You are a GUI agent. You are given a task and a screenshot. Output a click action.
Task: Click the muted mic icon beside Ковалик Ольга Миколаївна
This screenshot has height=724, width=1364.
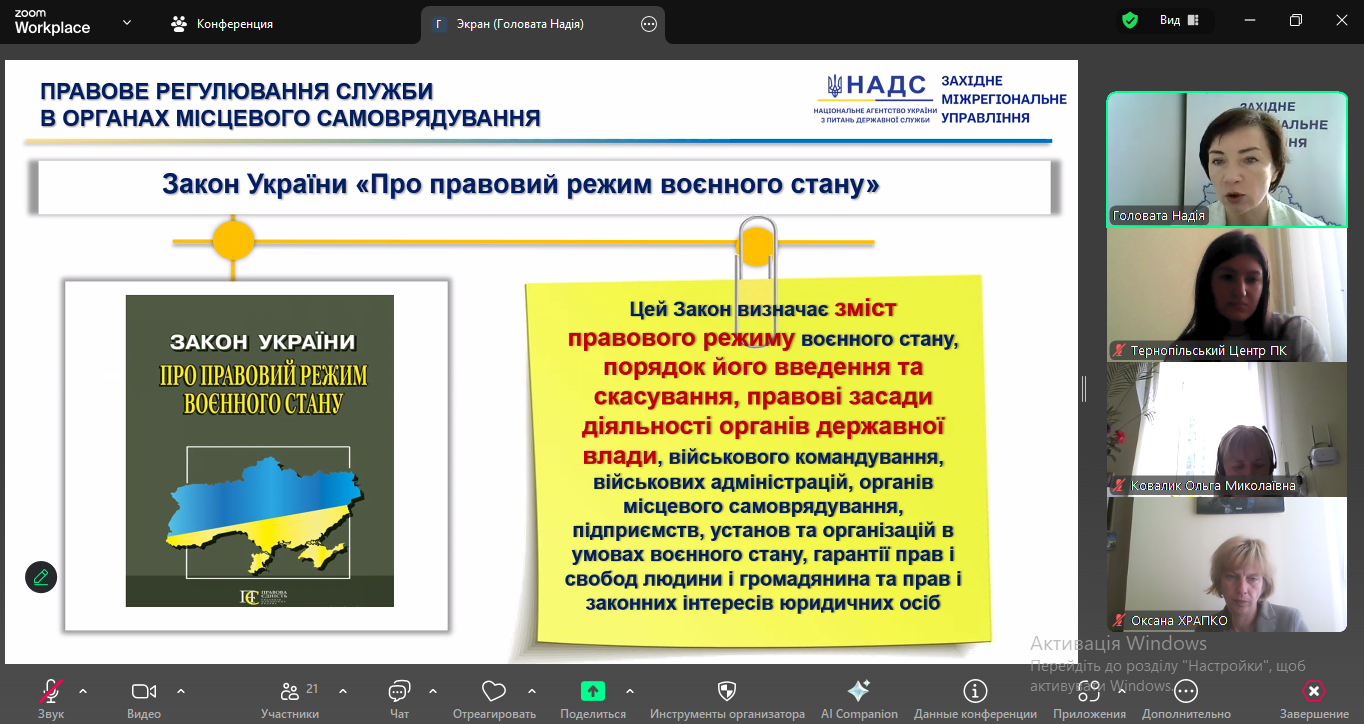point(1120,486)
